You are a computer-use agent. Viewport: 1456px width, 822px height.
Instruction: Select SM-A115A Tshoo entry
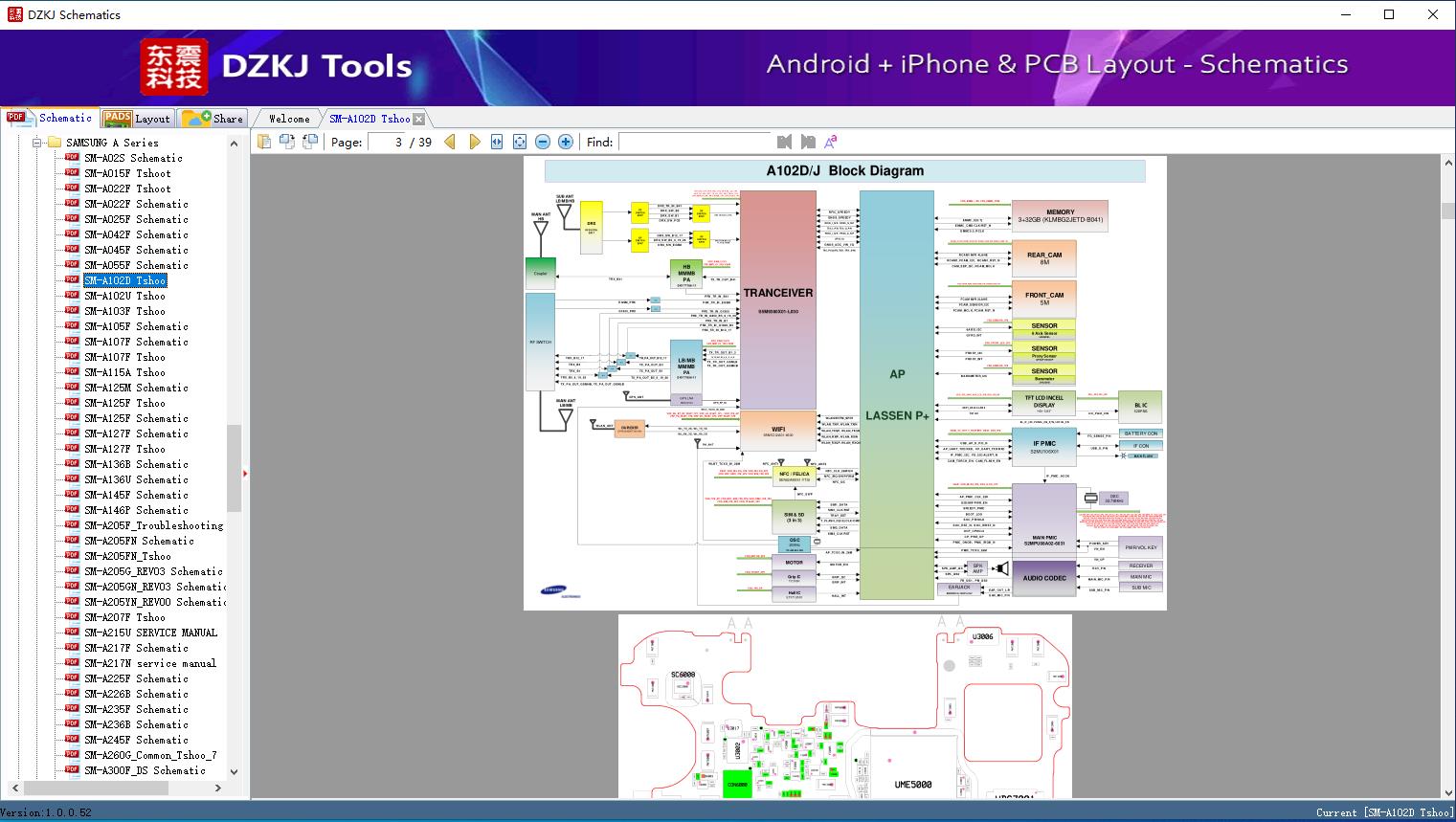click(x=125, y=372)
